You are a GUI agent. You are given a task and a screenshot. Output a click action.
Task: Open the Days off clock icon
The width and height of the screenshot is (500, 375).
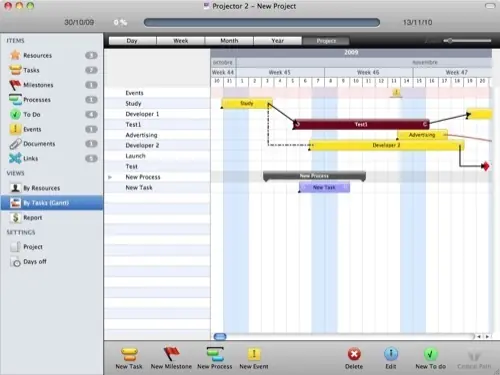(15, 262)
